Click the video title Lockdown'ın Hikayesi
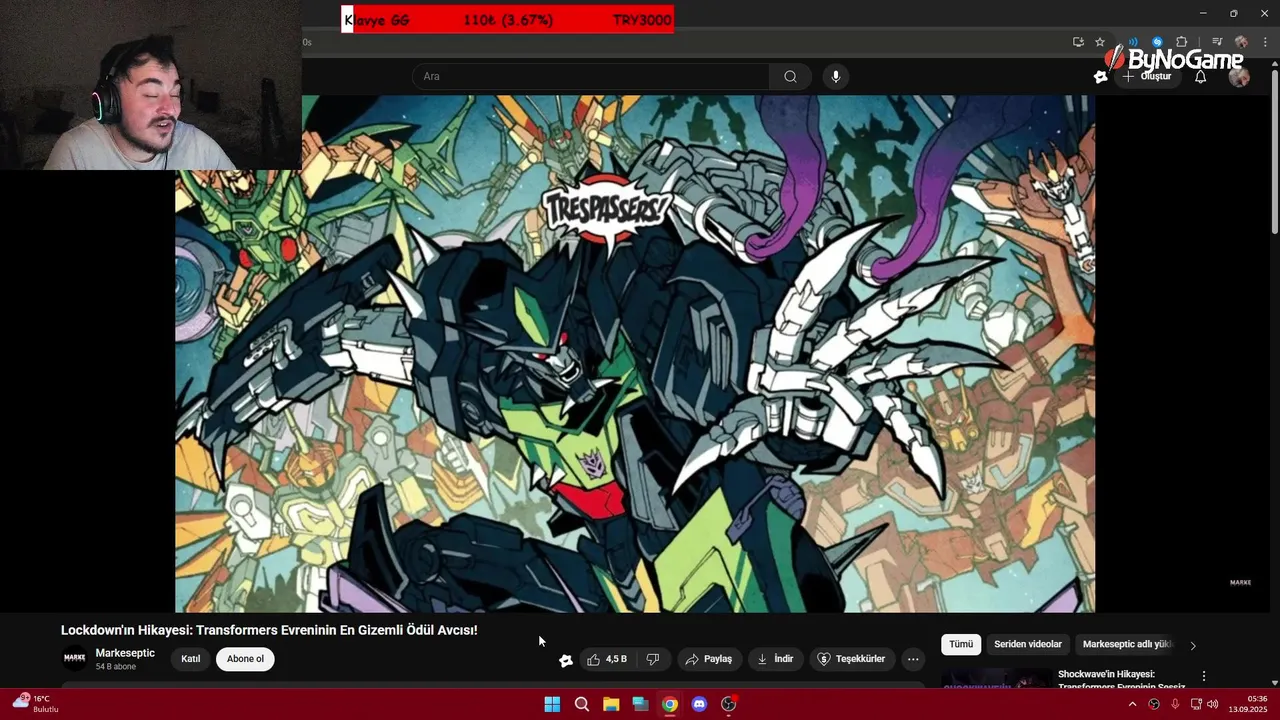 (269, 630)
